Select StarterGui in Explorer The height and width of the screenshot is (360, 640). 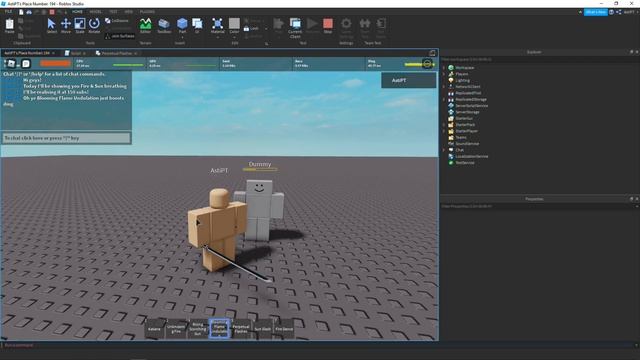click(464, 118)
